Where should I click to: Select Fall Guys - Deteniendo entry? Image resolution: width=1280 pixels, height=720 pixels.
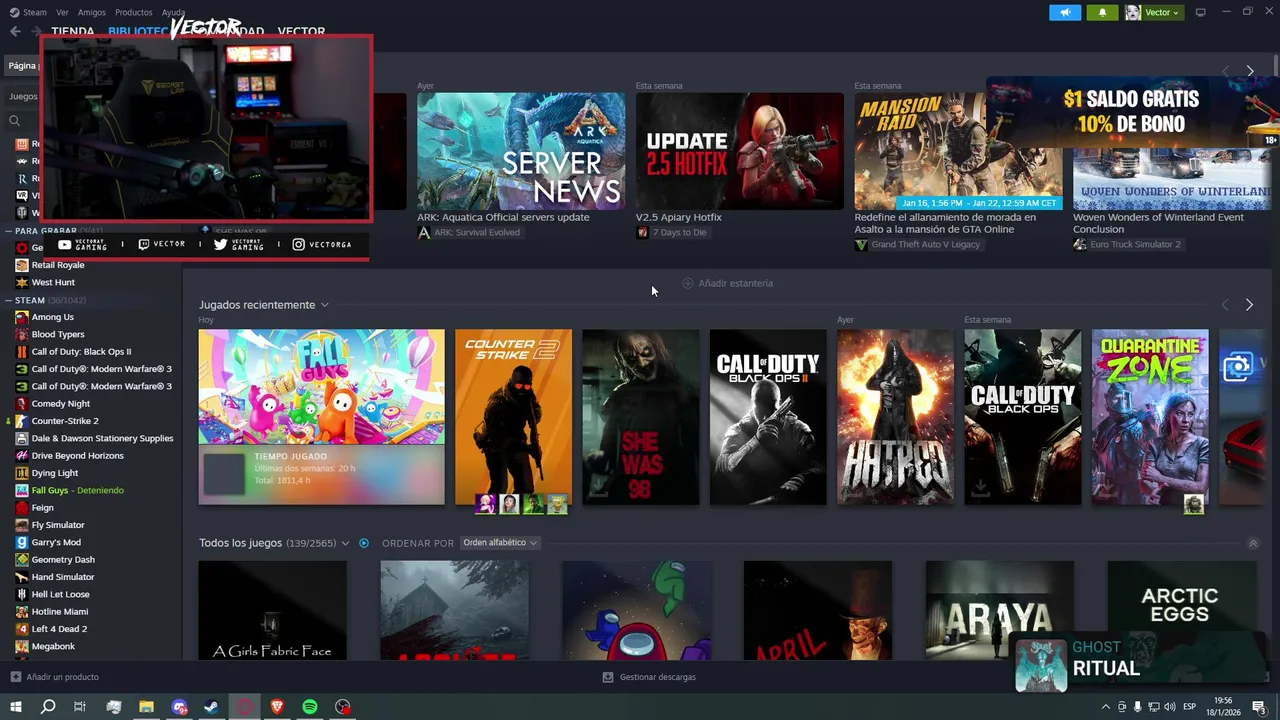[x=78, y=490]
